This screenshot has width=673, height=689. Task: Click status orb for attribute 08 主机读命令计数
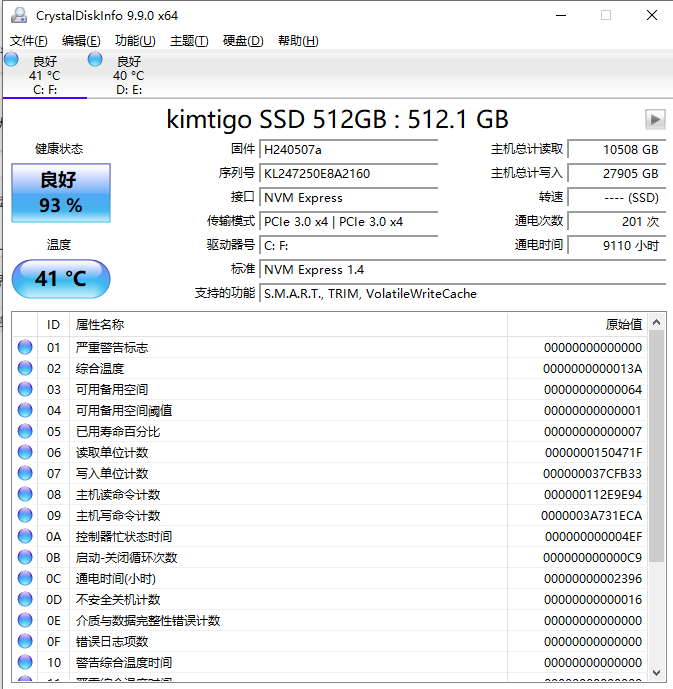coord(25,494)
